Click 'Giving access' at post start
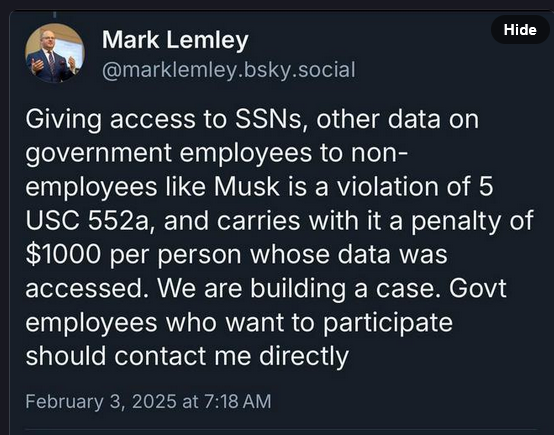554x435 pixels. (110, 119)
